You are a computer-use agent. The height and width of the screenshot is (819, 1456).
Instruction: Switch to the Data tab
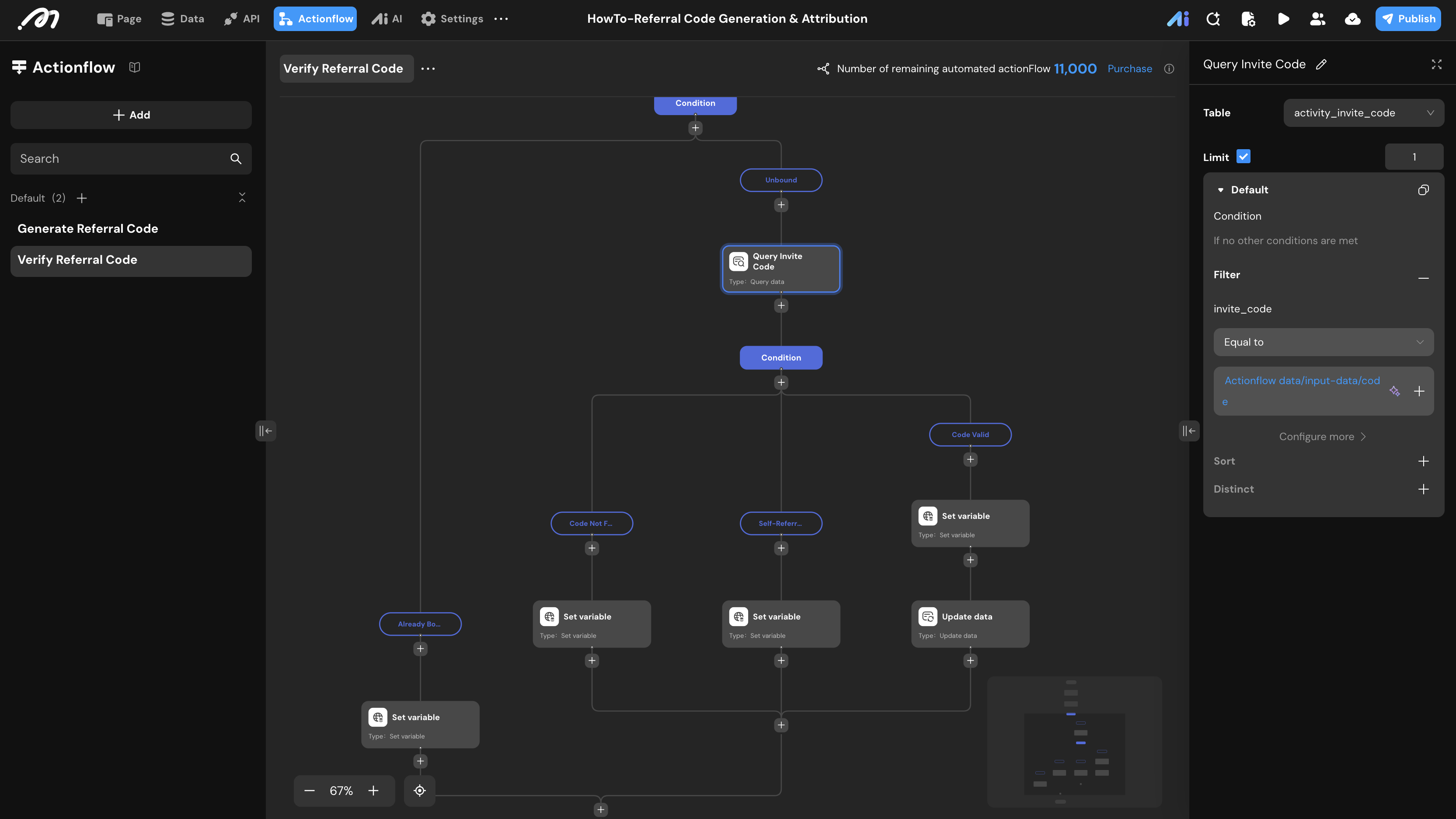(183, 19)
